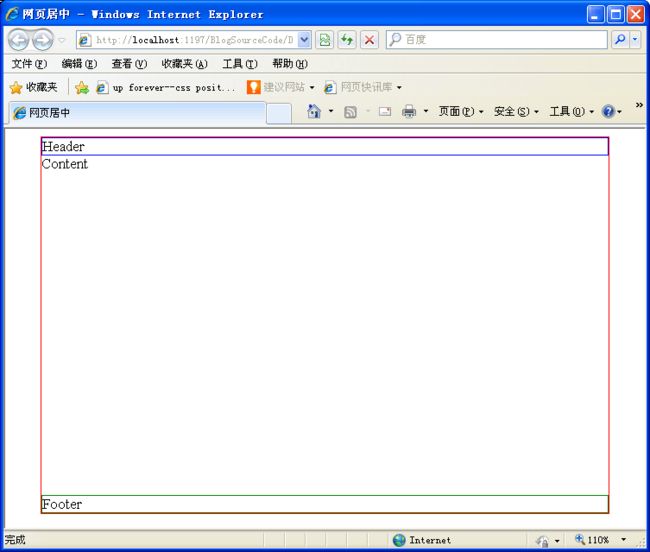Open the 收藏夹 favorites star button

tap(33, 87)
